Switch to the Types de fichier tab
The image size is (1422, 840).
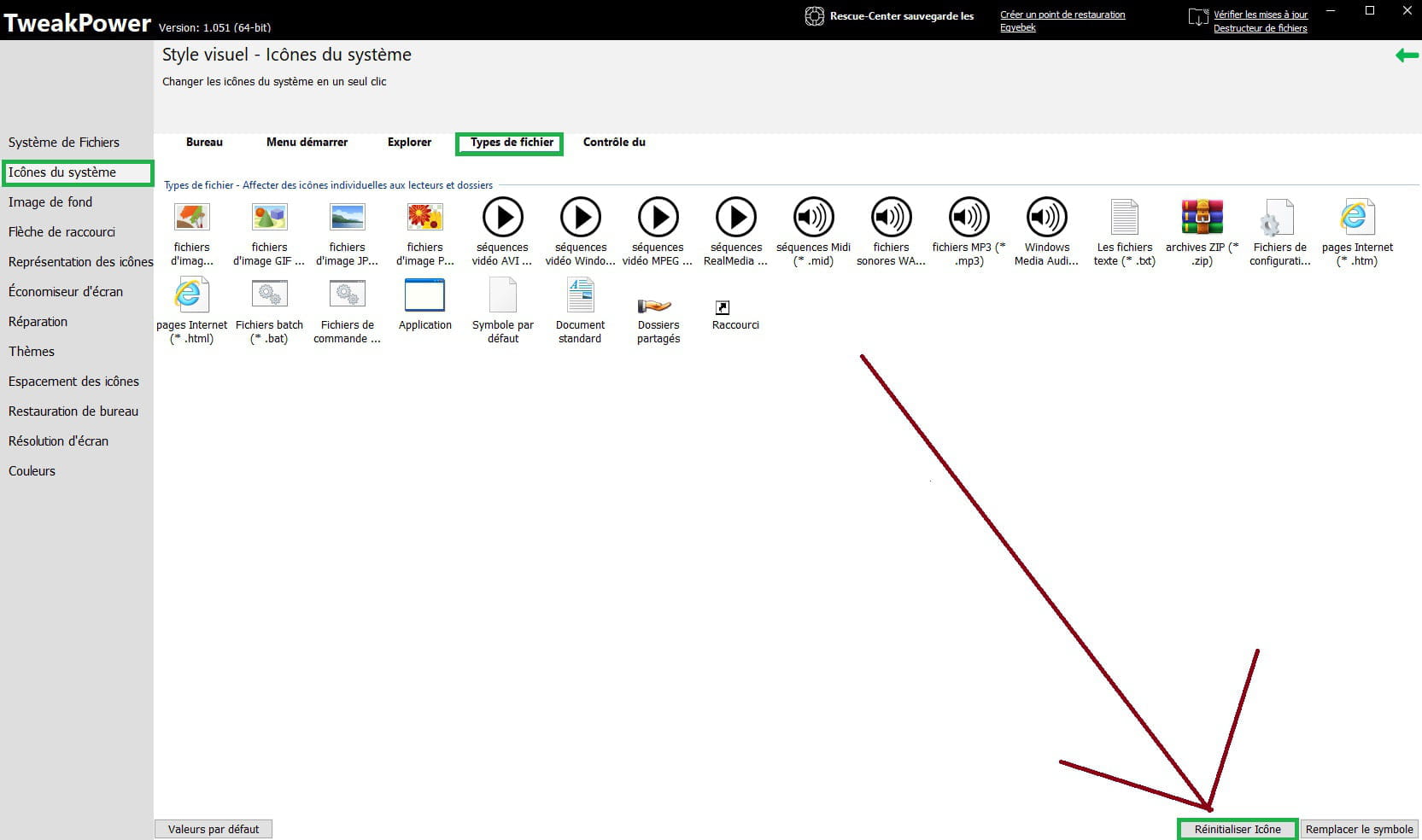(x=511, y=143)
